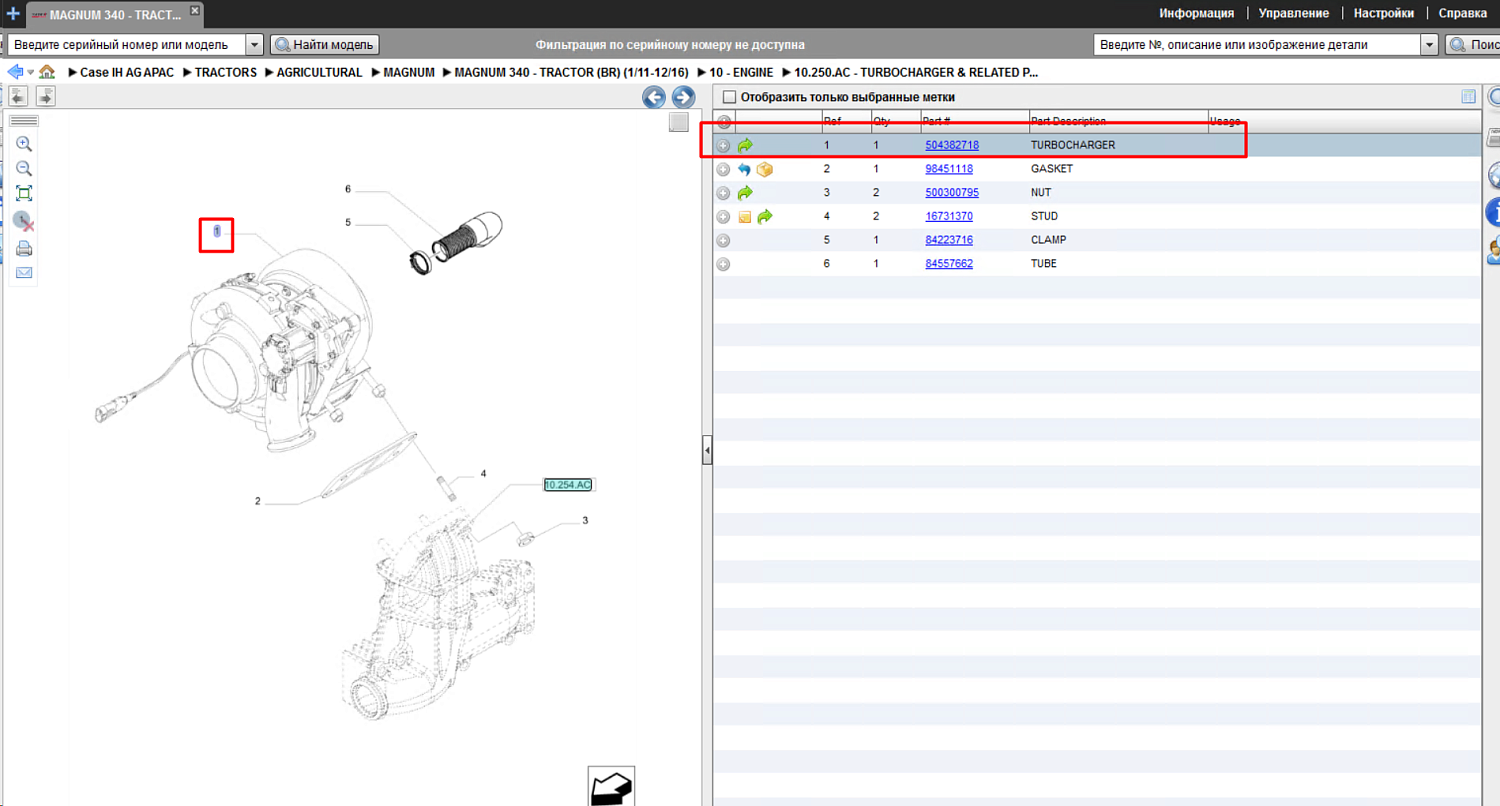
Task: Open part number 504382718
Action: click(952, 145)
